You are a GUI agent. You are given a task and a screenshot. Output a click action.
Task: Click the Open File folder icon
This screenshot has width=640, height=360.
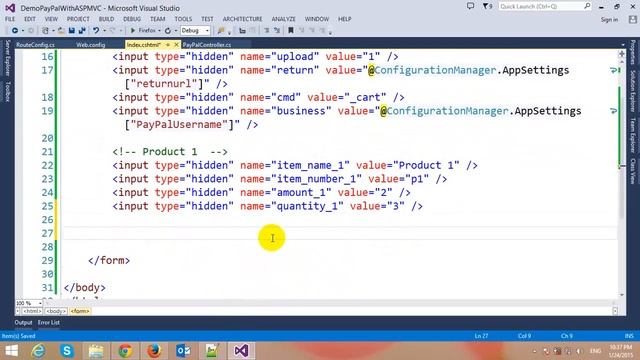point(61,31)
